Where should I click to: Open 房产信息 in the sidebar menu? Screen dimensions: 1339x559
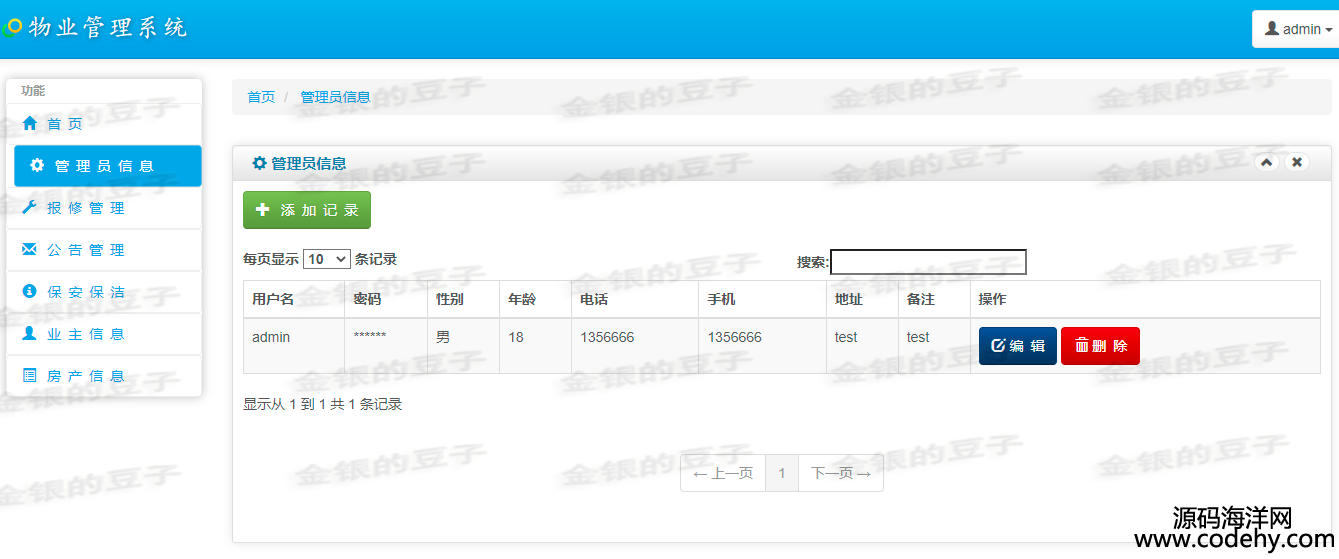(104, 376)
